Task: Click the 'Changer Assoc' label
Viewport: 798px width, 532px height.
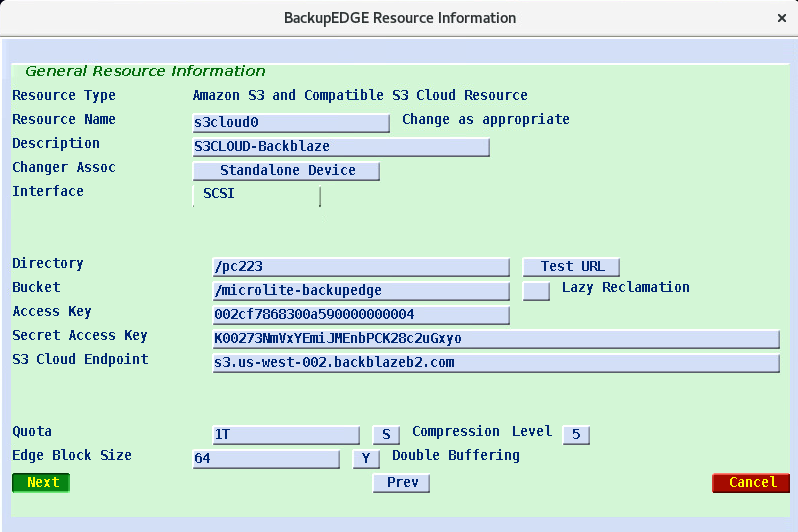Action: pos(64,167)
